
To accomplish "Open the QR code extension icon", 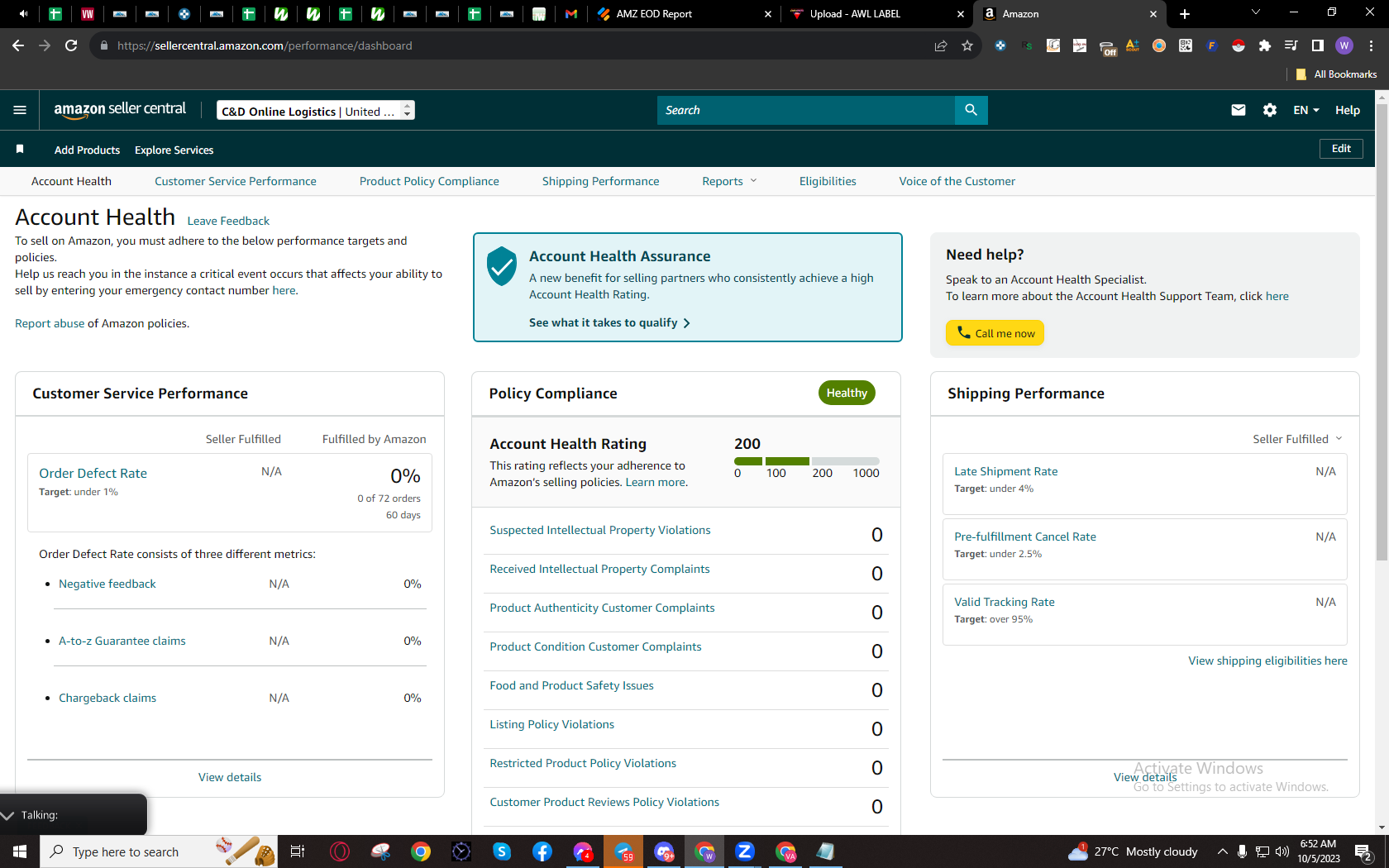I will click(x=1186, y=45).
